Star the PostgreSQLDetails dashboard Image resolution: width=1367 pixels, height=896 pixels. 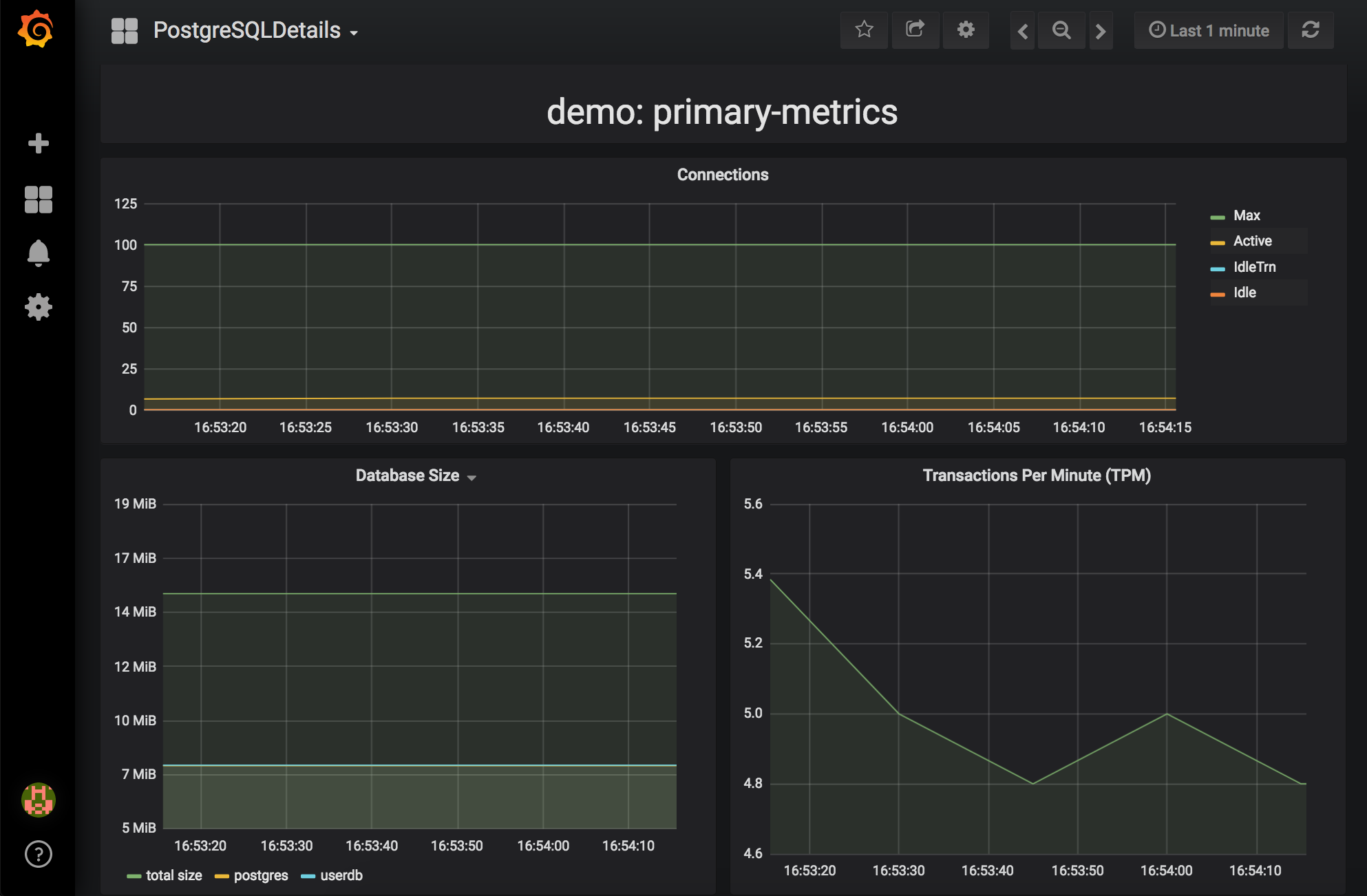(864, 30)
